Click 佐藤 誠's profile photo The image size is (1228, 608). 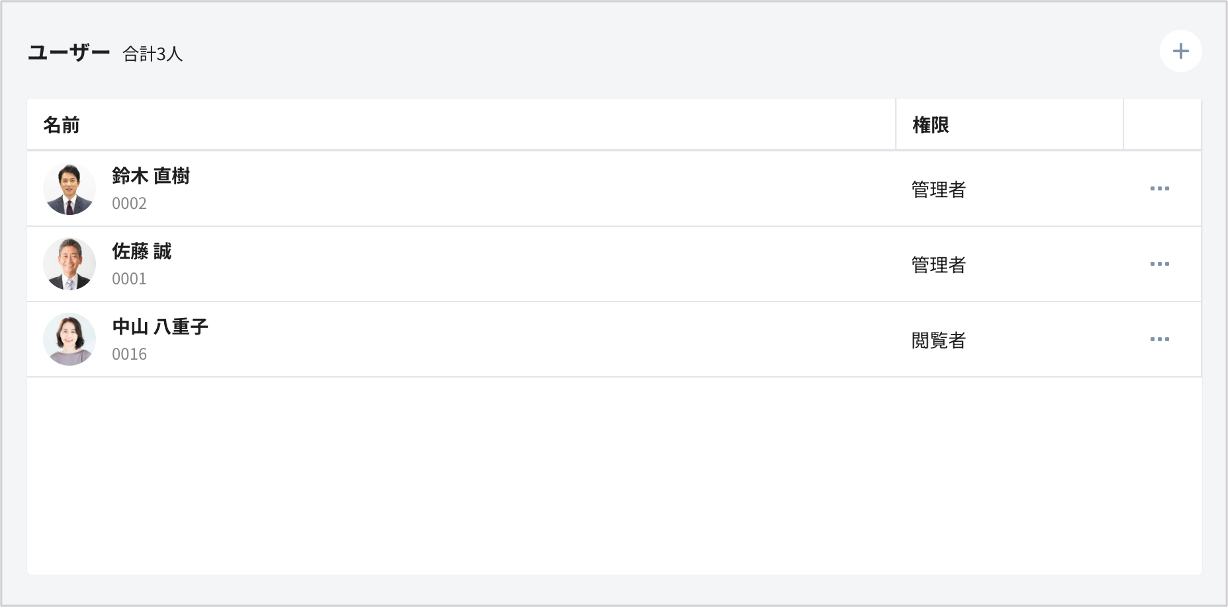70,264
